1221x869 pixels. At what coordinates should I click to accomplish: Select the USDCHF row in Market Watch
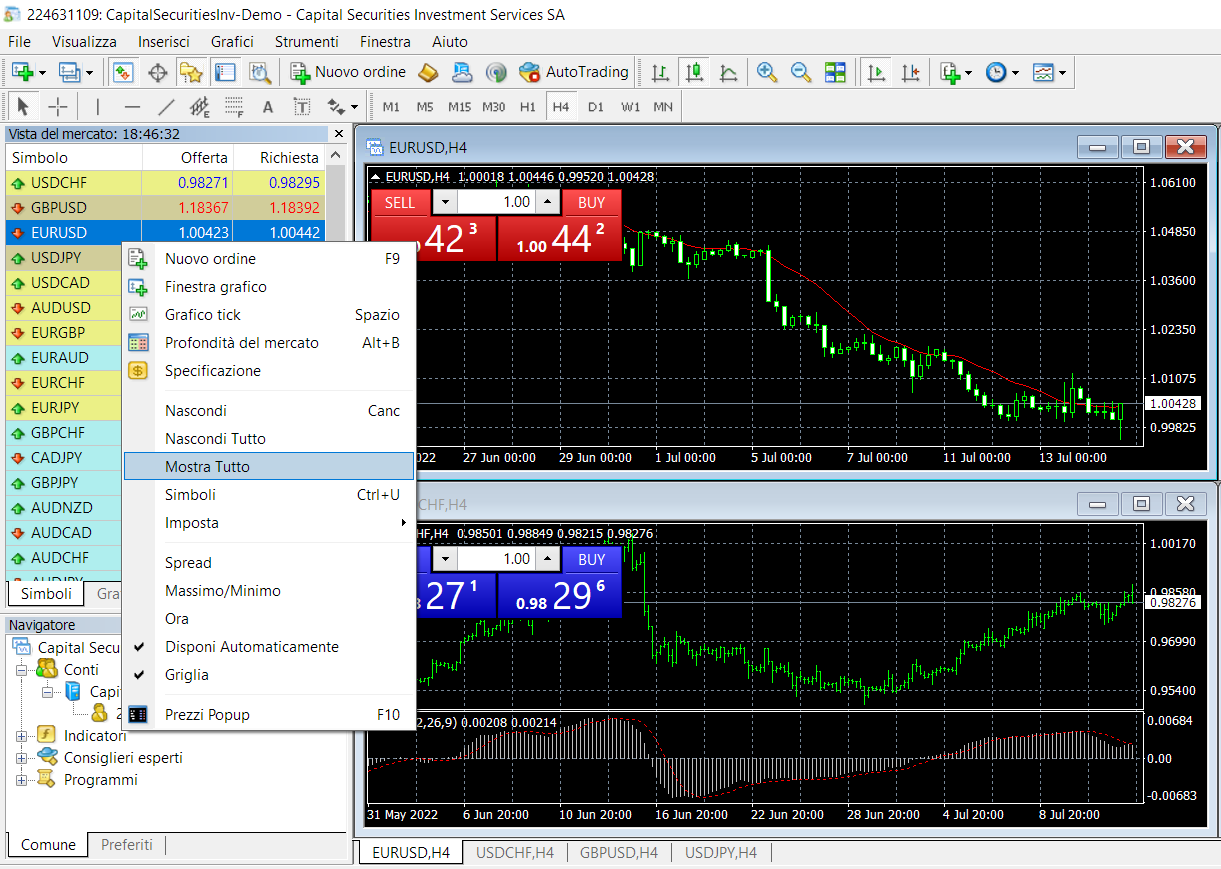tap(163, 183)
